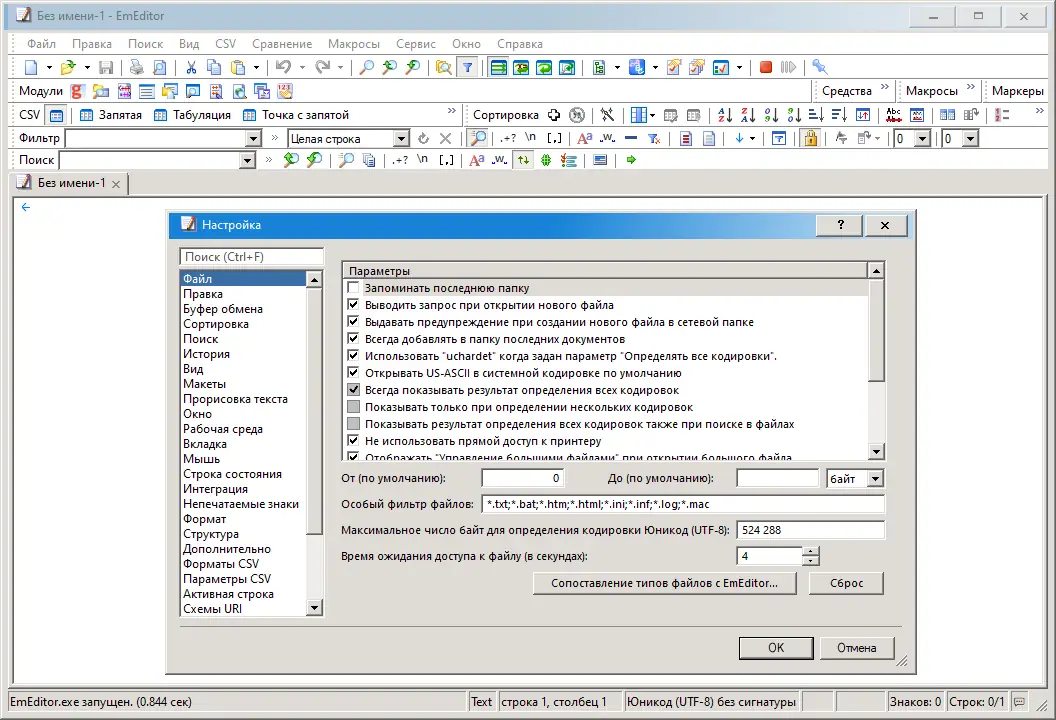The height and width of the screenshot is (720, 1056).
Task: Click the red G module icon
Action: tap(77, 92)
